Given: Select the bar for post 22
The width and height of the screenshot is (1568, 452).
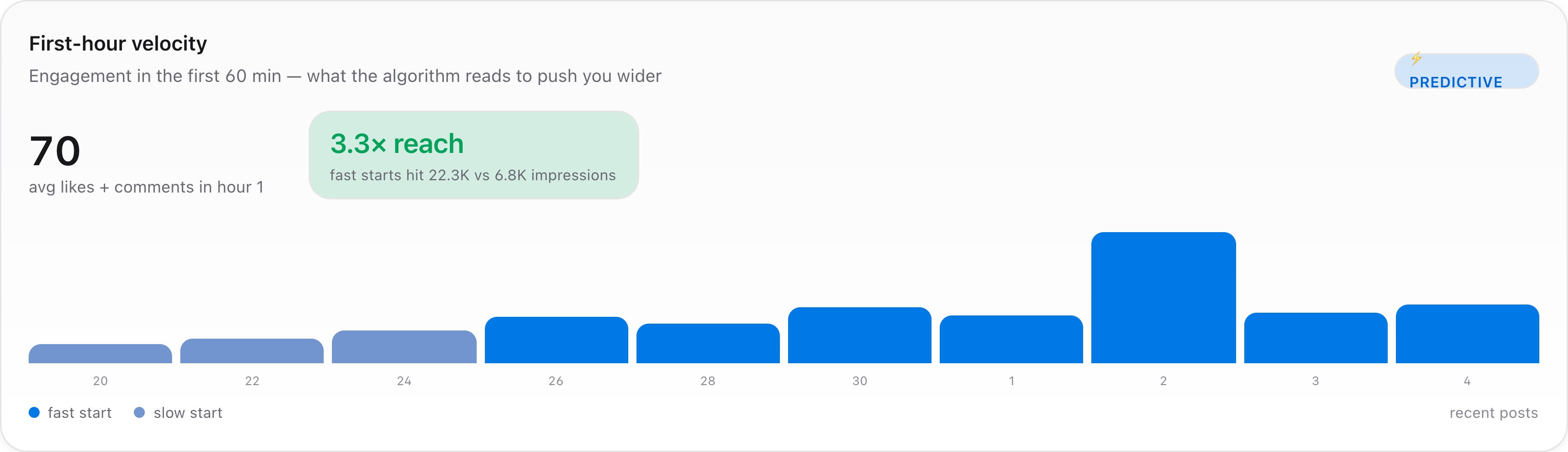Looking at the screenshot, I should pos(252,351).
